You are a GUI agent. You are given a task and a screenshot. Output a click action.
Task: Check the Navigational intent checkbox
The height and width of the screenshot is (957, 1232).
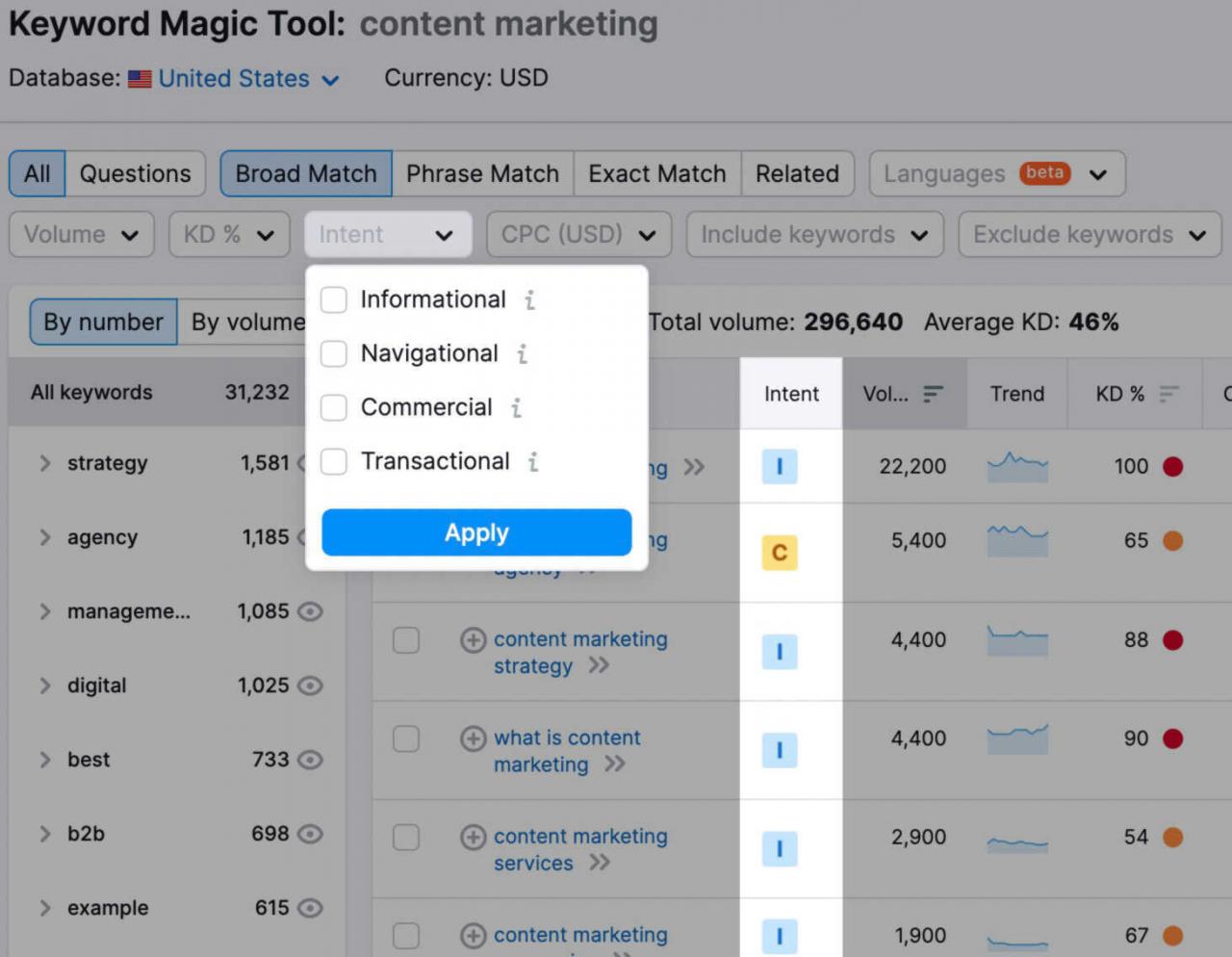[x=333, y=353]
